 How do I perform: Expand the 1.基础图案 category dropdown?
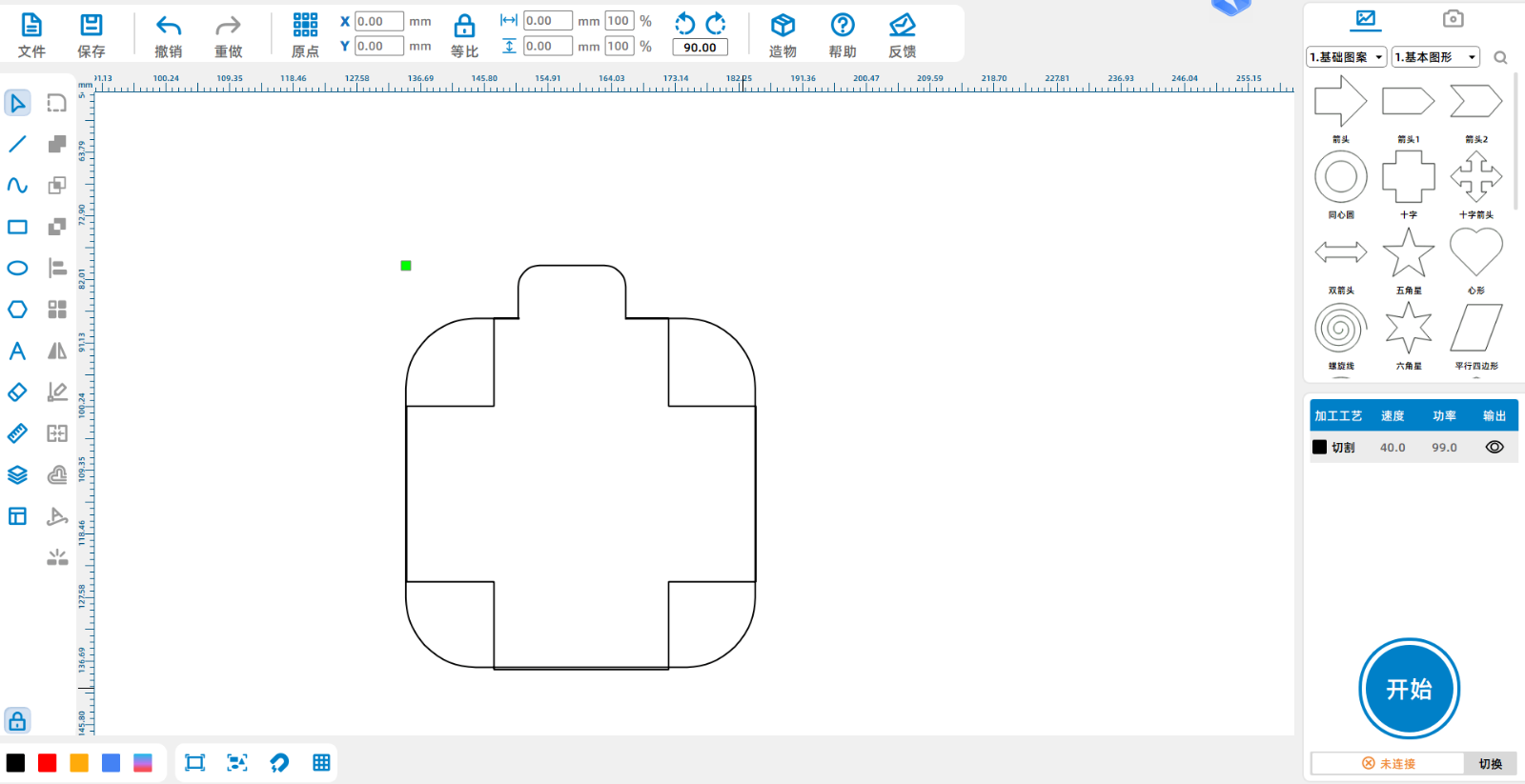tap(1346, 57)
